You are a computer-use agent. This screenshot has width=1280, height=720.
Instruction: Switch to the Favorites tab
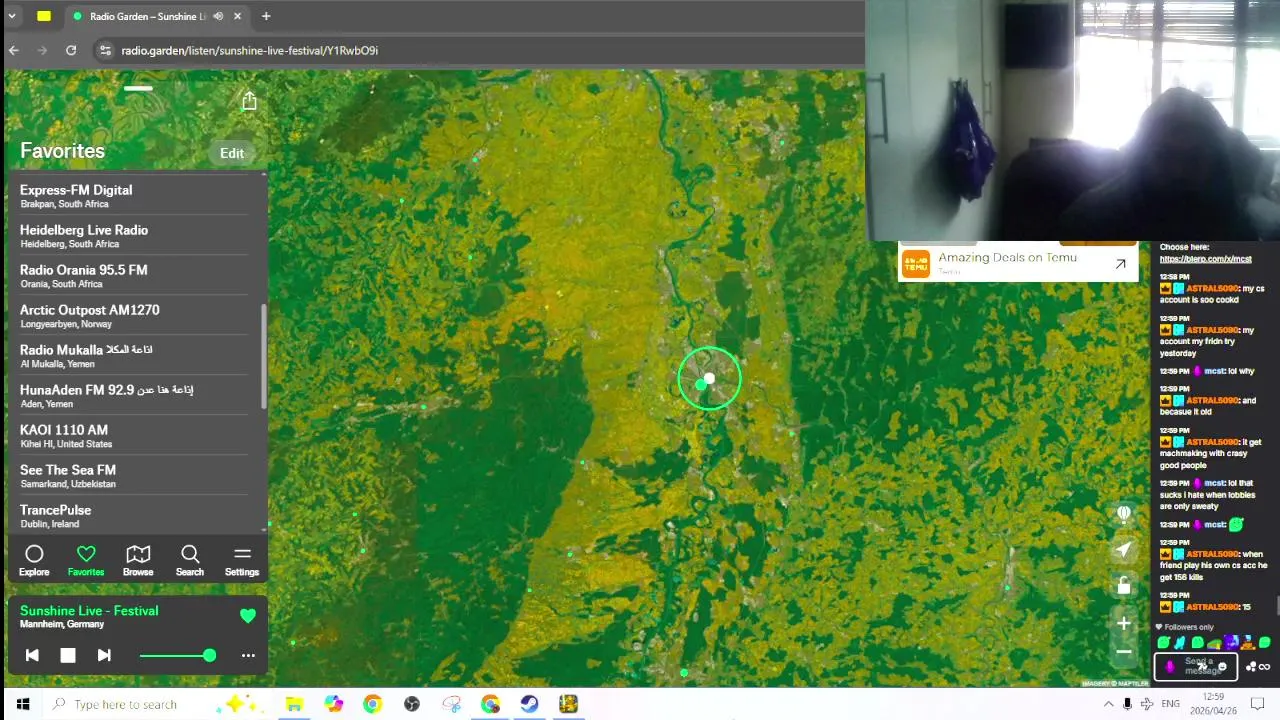(86, 561)
